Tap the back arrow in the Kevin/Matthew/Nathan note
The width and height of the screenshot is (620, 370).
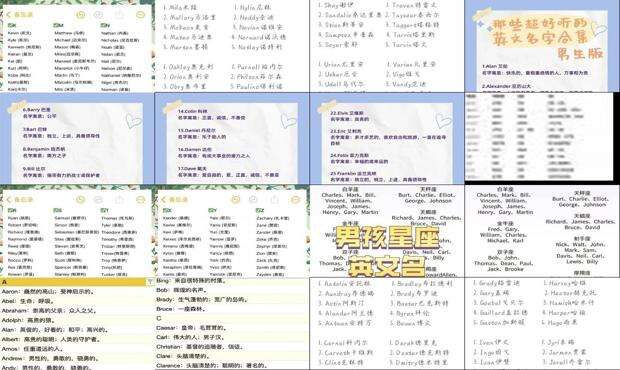tap(9, 15)
